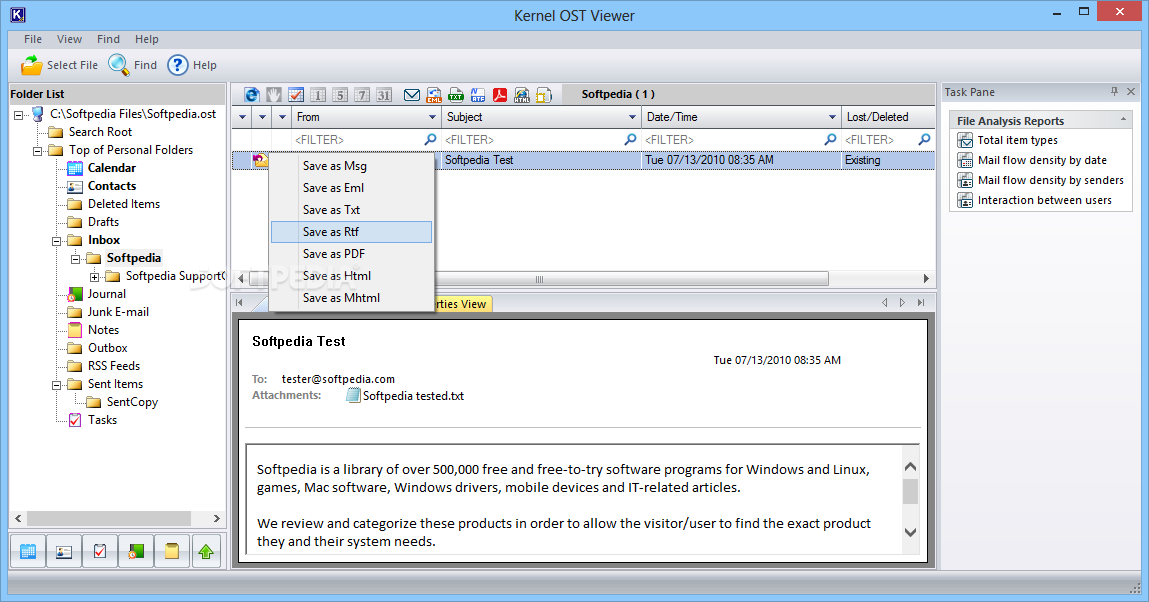This screenshot has height=602, width=1149.
Task: Select the Junk E-mail folder
Action: (x=118, y=312)
